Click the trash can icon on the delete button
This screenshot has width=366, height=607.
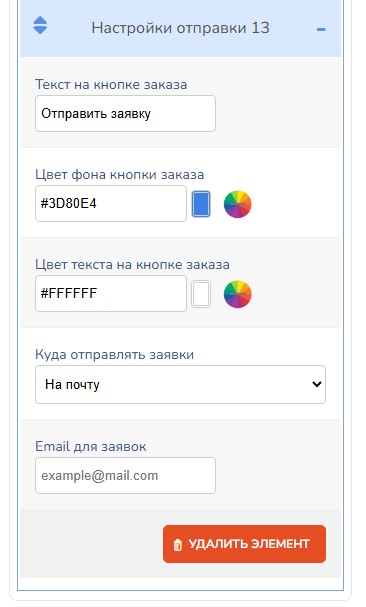[x=178, y=545]
